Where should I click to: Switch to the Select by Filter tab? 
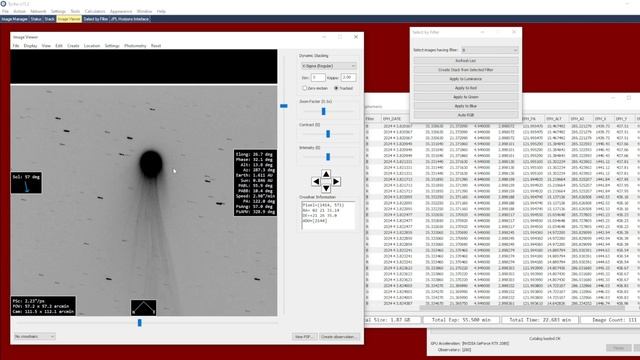(96, 19)
